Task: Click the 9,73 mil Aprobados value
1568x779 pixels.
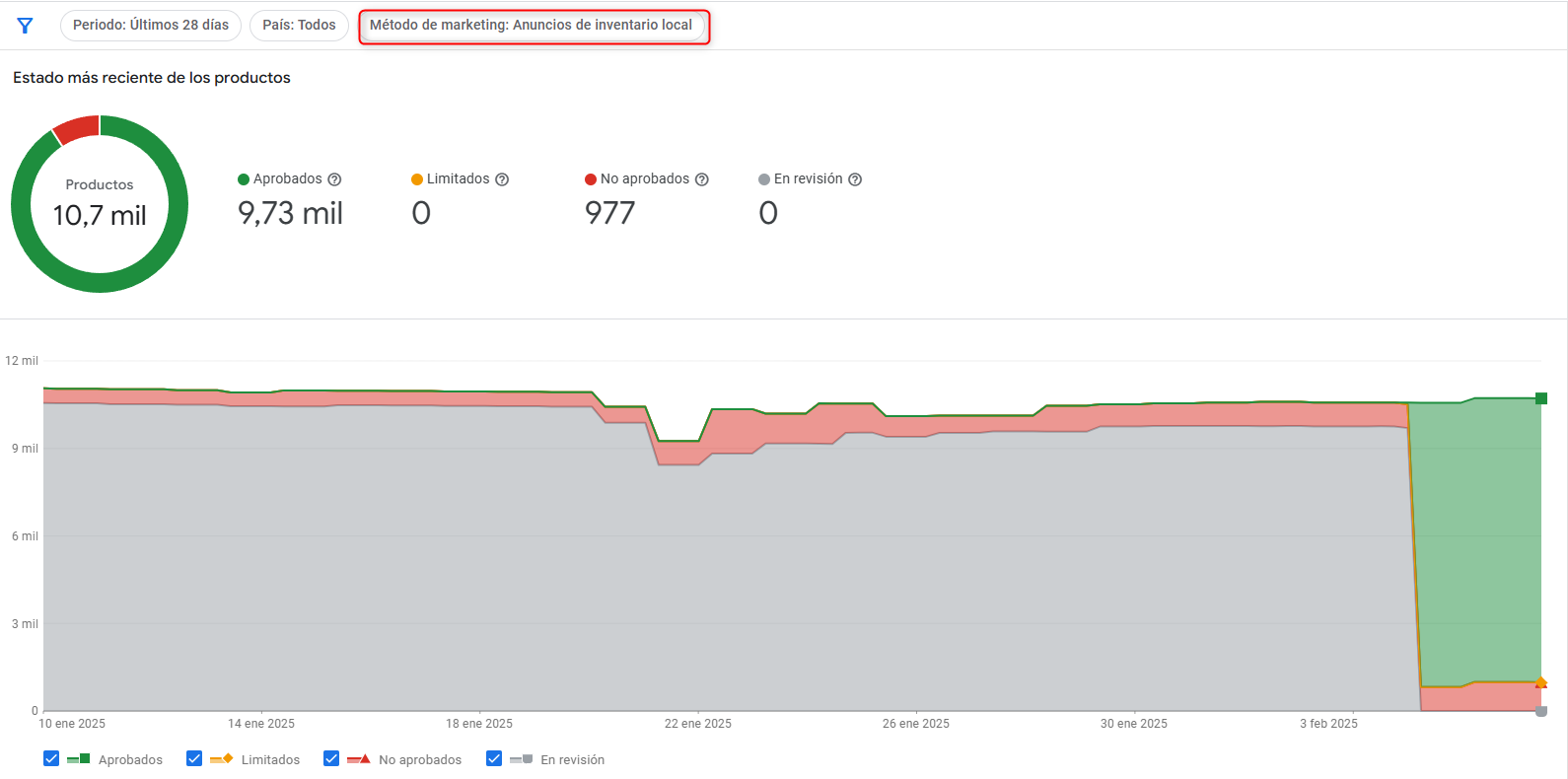Action: point(290,213)
